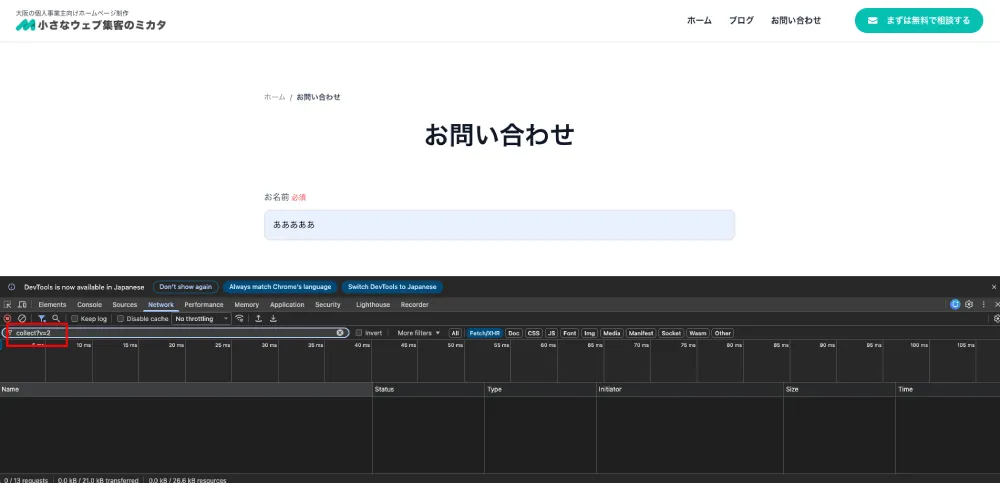Sort by the Initiator column header
Viewport: 1000px width, 483px height.
(689, 389)
